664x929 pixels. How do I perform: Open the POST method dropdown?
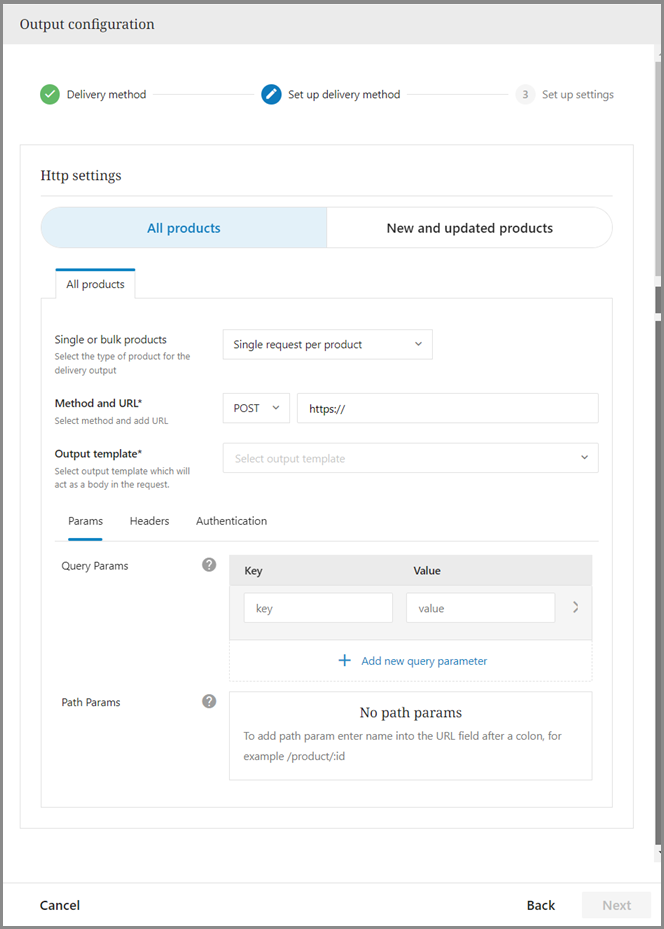point(256,408)
